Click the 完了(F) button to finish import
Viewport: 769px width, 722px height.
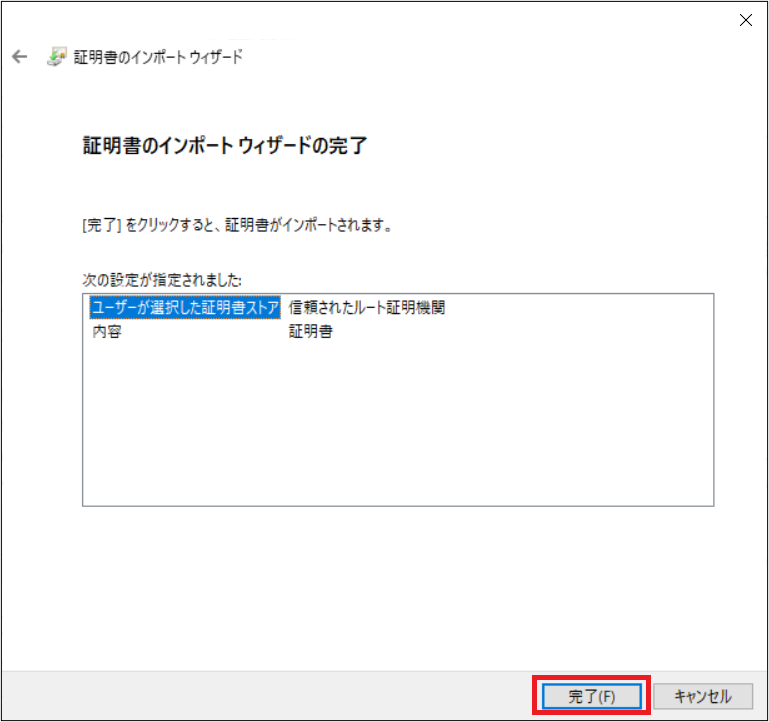(591, 696)
